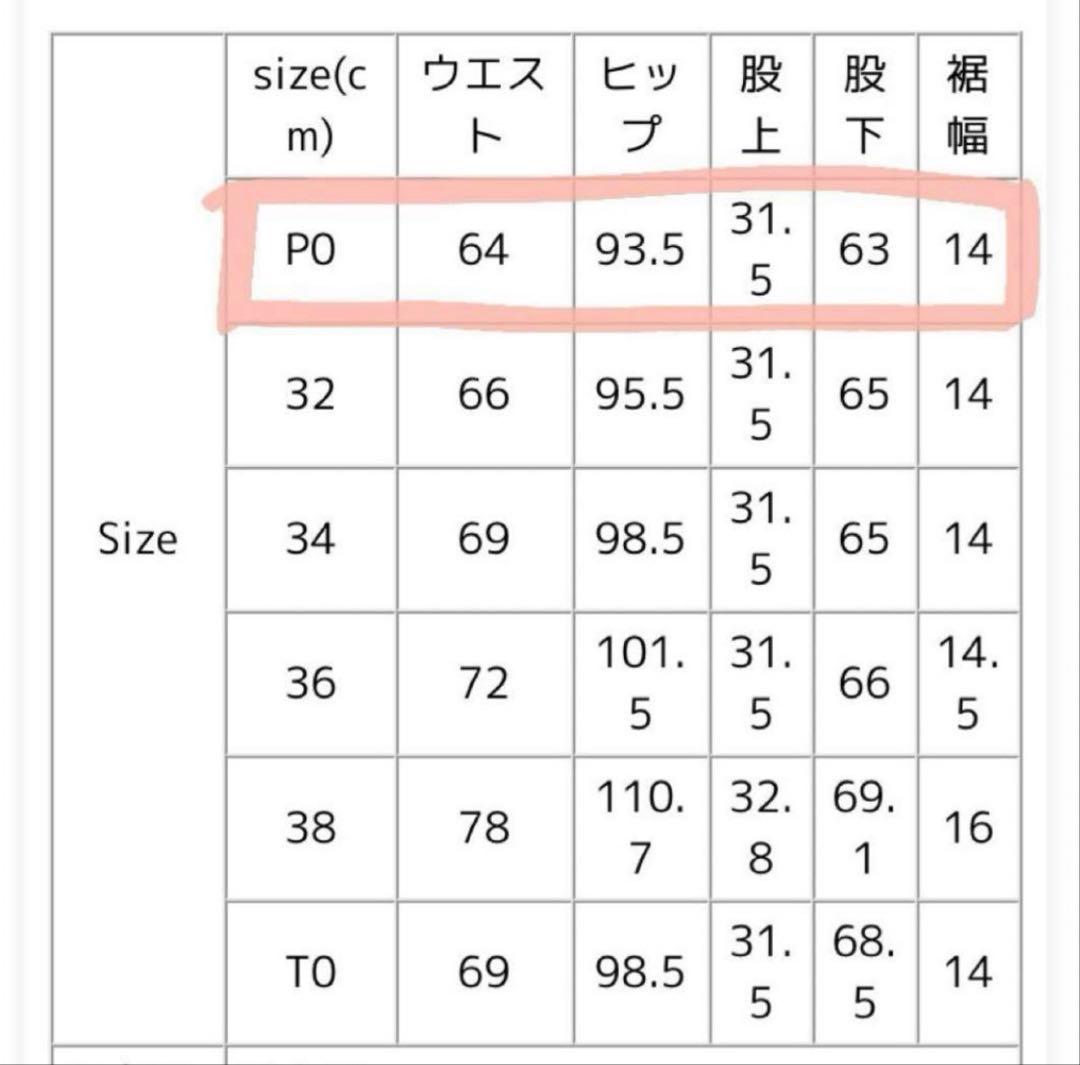This screenshot has width=1080, height=1065.
Task: Click the hem width value 14.5
Action: (967, 684)
